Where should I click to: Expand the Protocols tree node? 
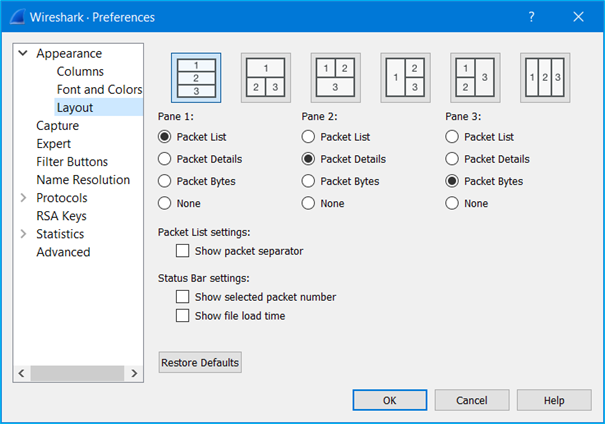tap(23, 198)
